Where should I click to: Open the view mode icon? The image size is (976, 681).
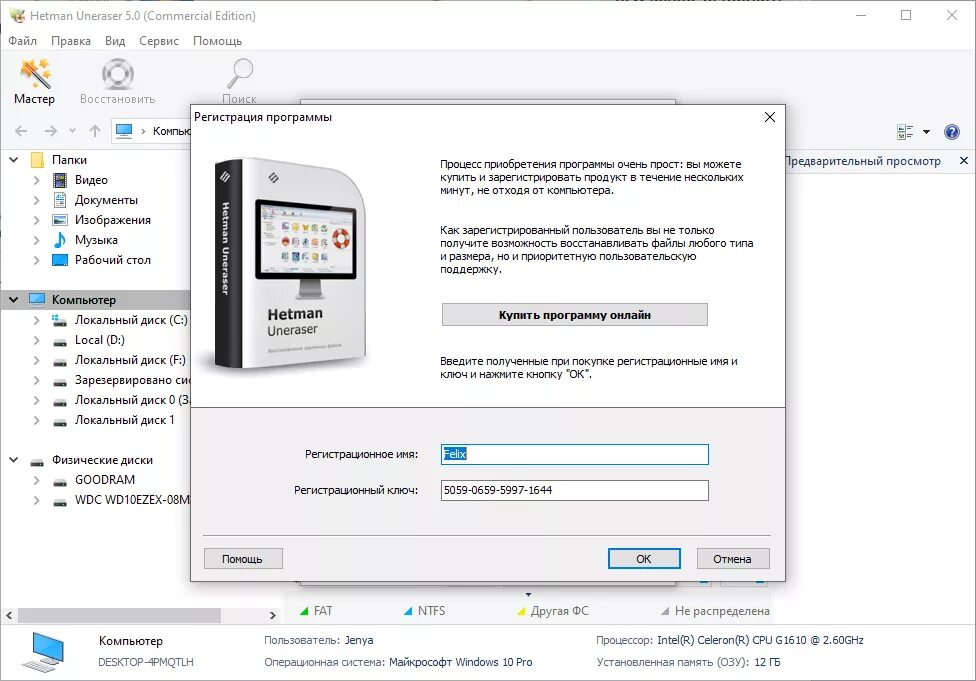pos(905,131)
